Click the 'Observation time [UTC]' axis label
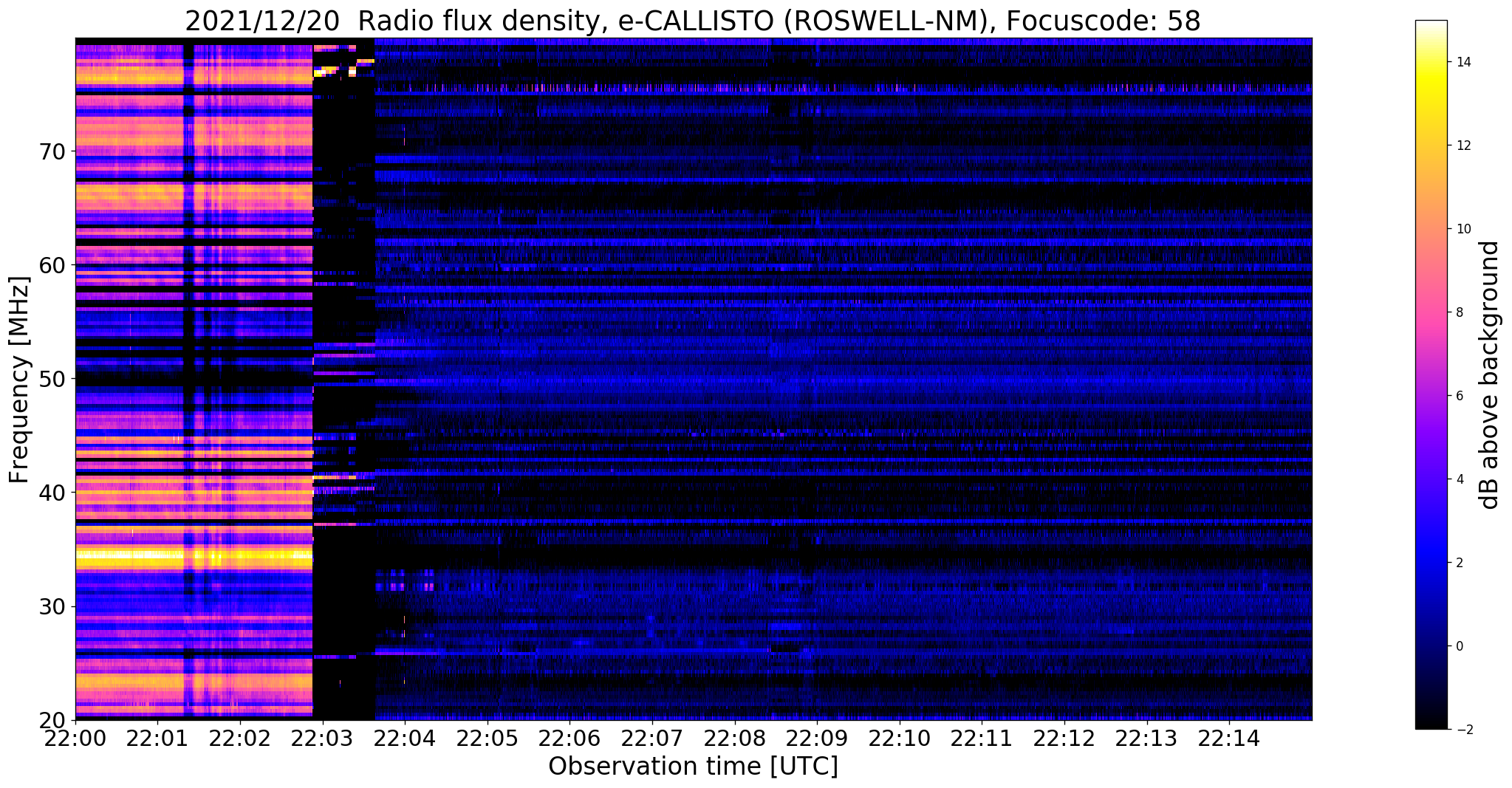 [693, 767]
